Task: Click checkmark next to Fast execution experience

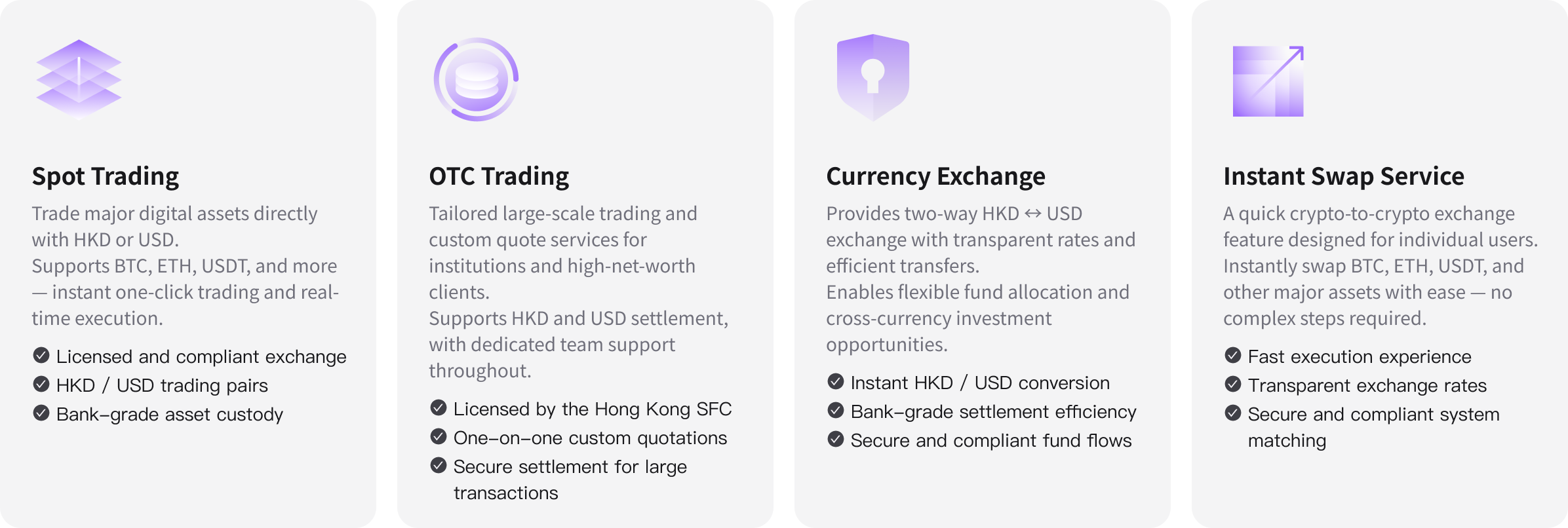Action: pos(1233,356)
